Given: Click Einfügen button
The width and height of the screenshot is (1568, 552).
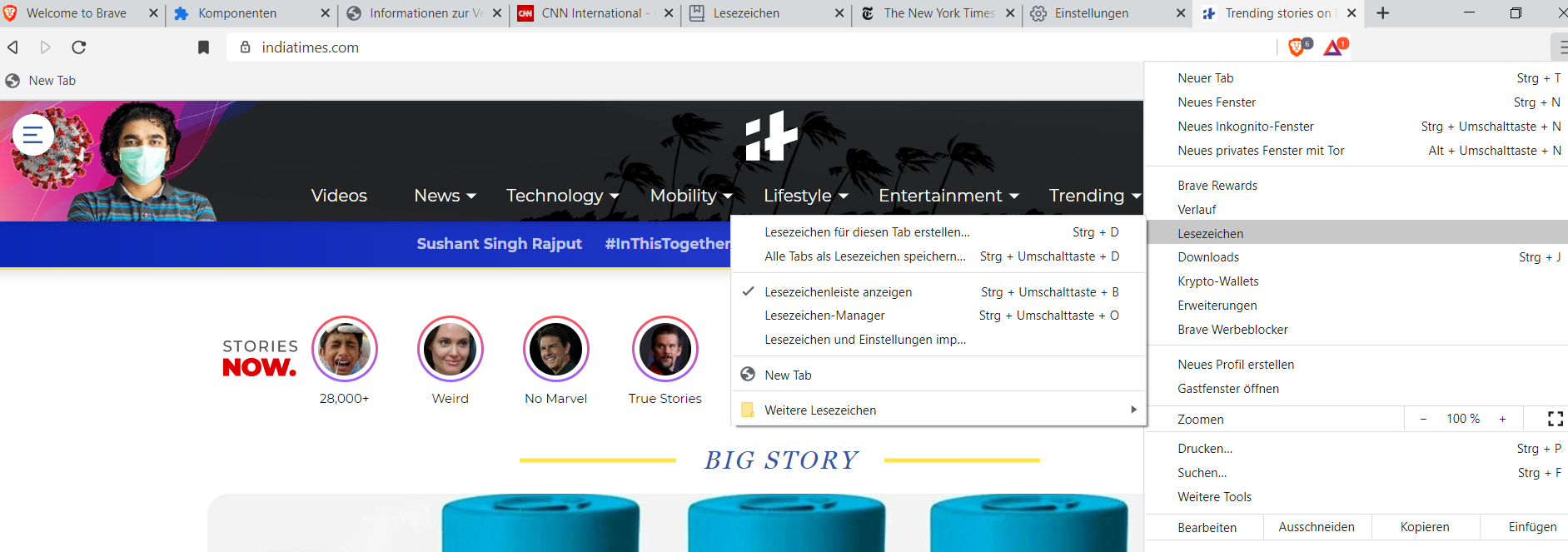Looking at the screenshot, I should click(1526, 527).
